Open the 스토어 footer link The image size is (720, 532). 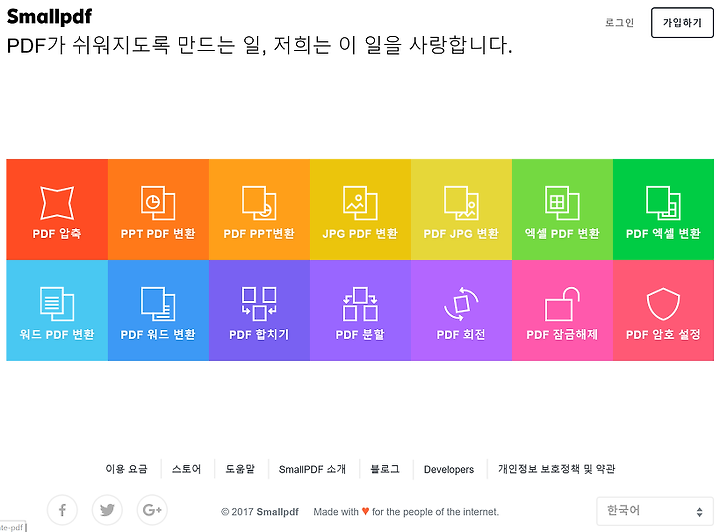pos(186,469)
